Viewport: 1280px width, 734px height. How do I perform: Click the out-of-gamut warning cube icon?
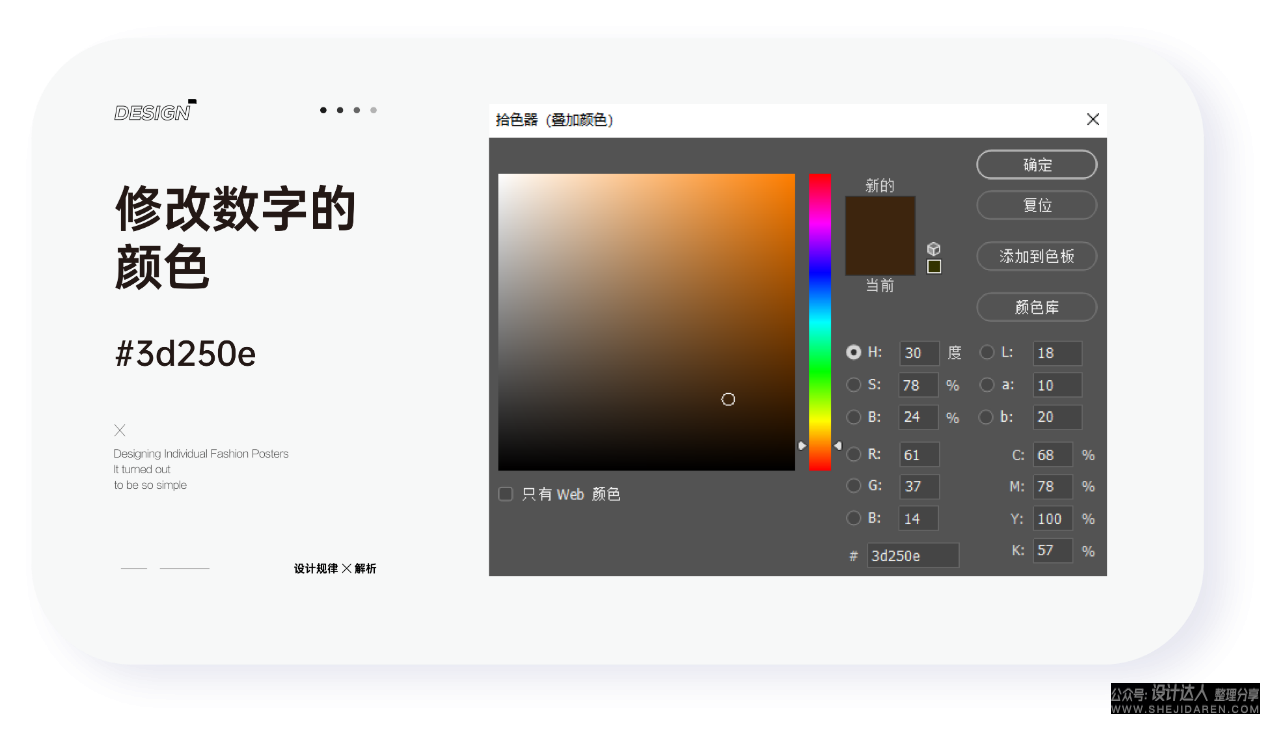click(x=933, y=249)
